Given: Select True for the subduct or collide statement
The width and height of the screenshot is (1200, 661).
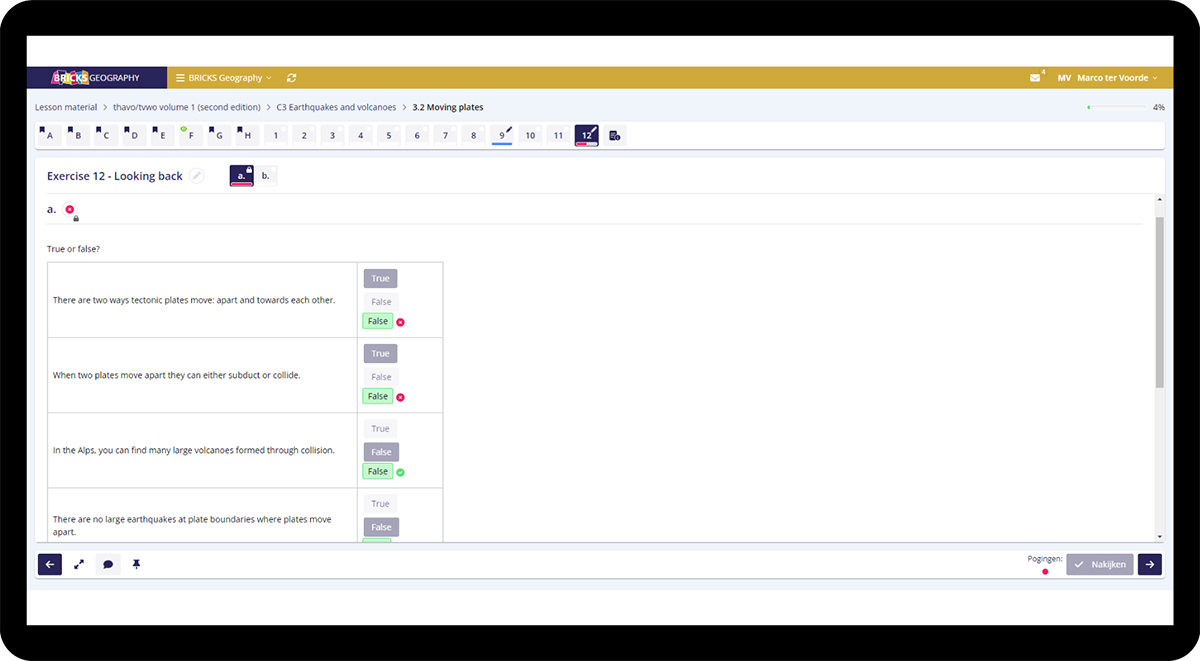Looking at the screenshot, I should coord(380,354).
